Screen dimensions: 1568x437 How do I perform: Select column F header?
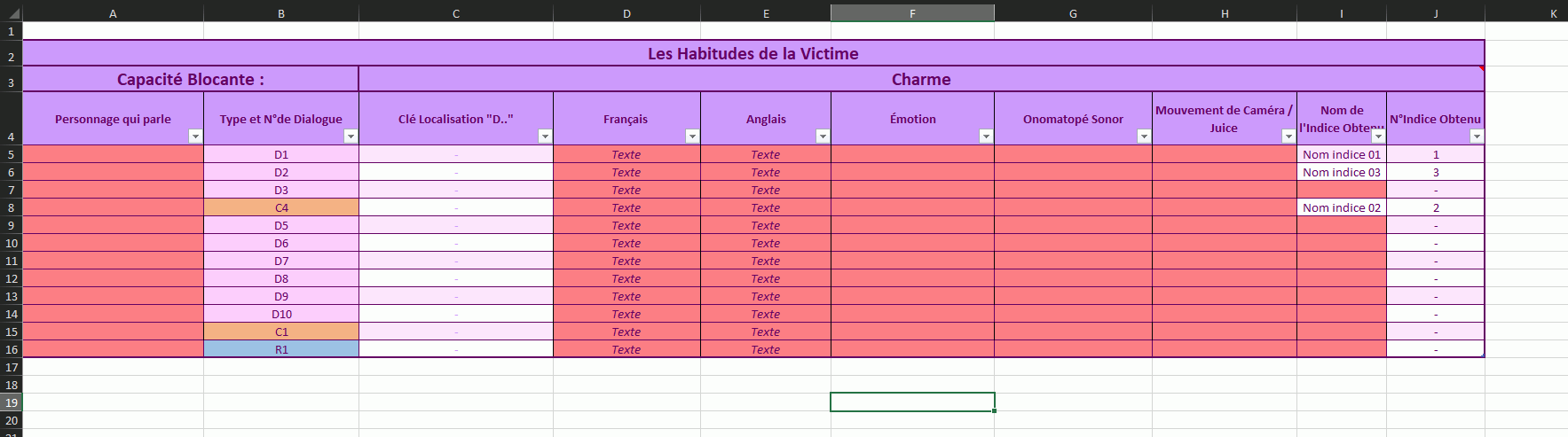click(912, 13)
